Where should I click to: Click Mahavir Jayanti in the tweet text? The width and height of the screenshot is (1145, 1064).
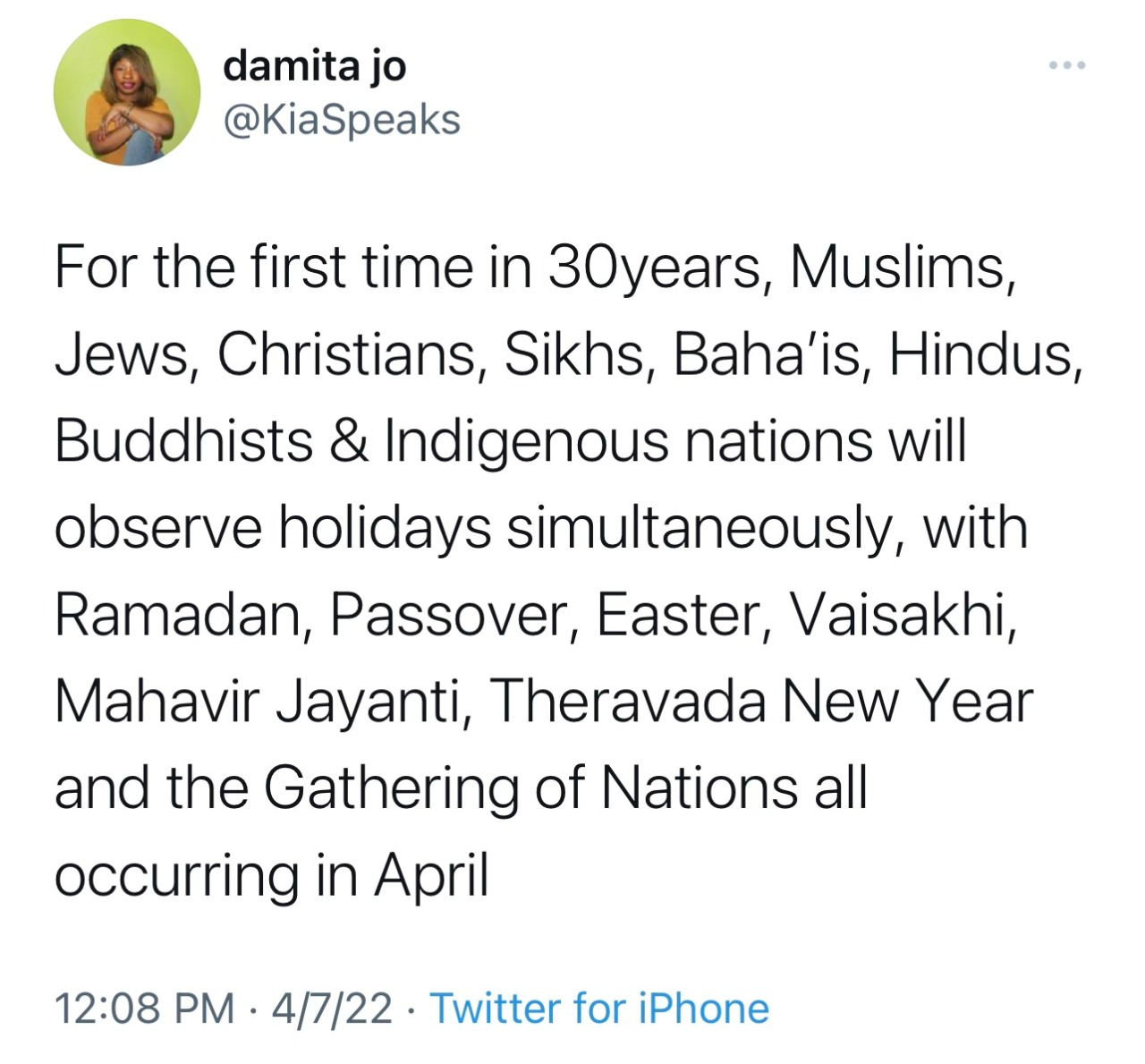pos(262,702)
